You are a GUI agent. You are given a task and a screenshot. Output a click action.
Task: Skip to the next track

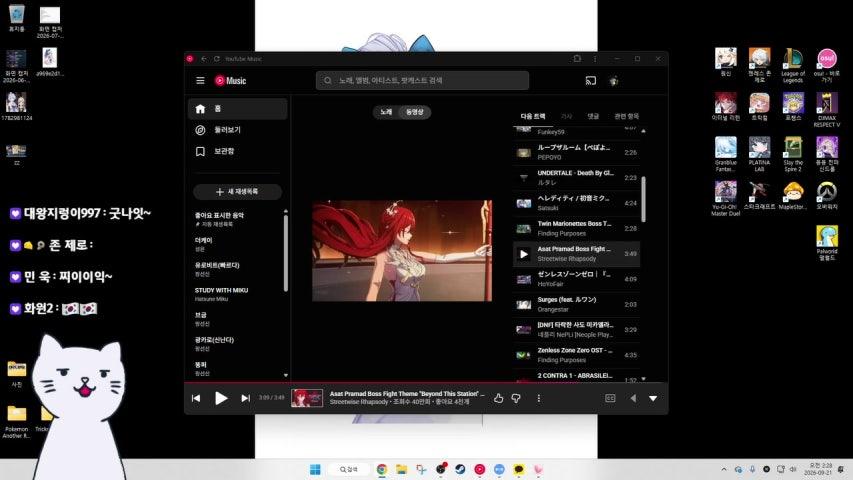[x=245, y=398]
